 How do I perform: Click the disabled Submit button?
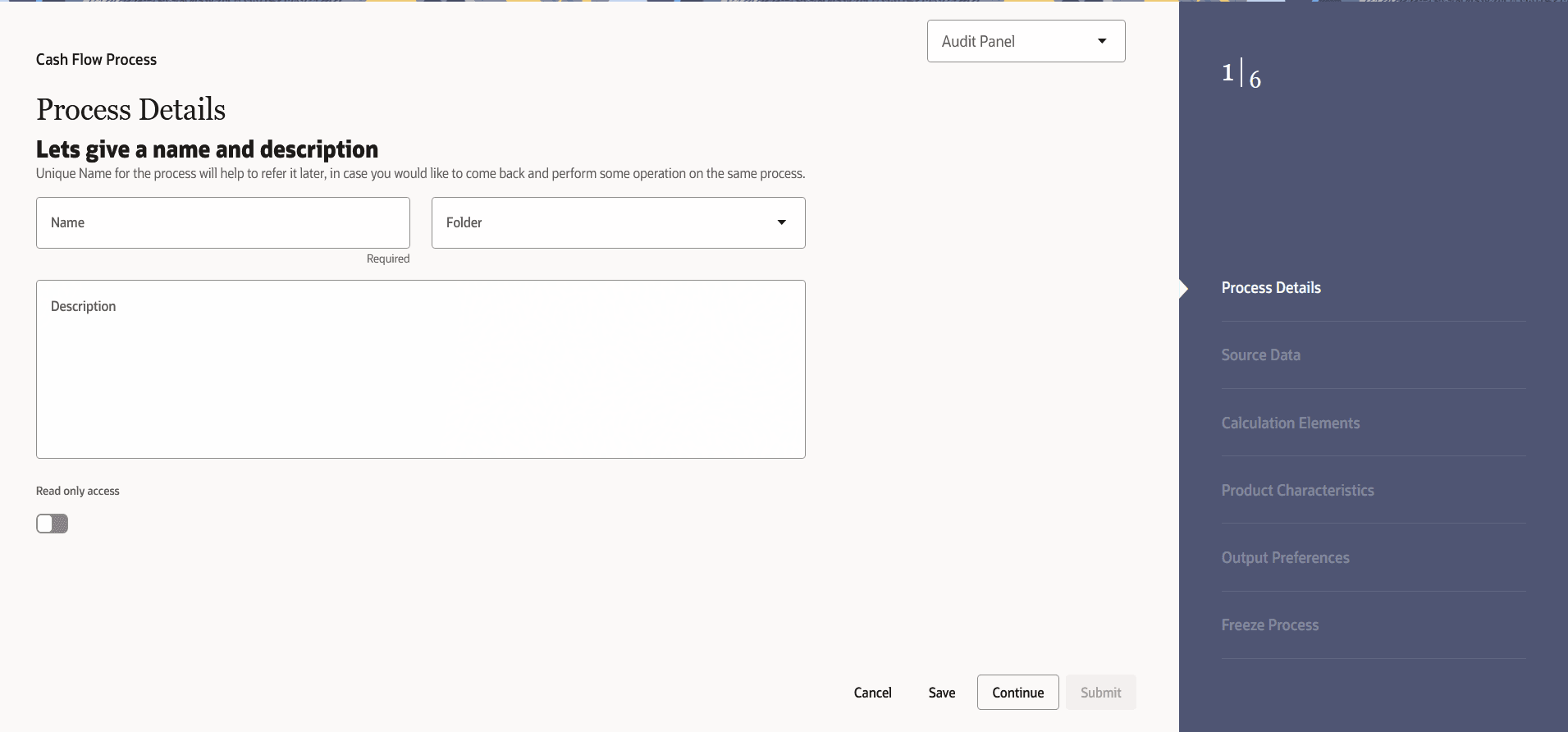coord(1100,693)
